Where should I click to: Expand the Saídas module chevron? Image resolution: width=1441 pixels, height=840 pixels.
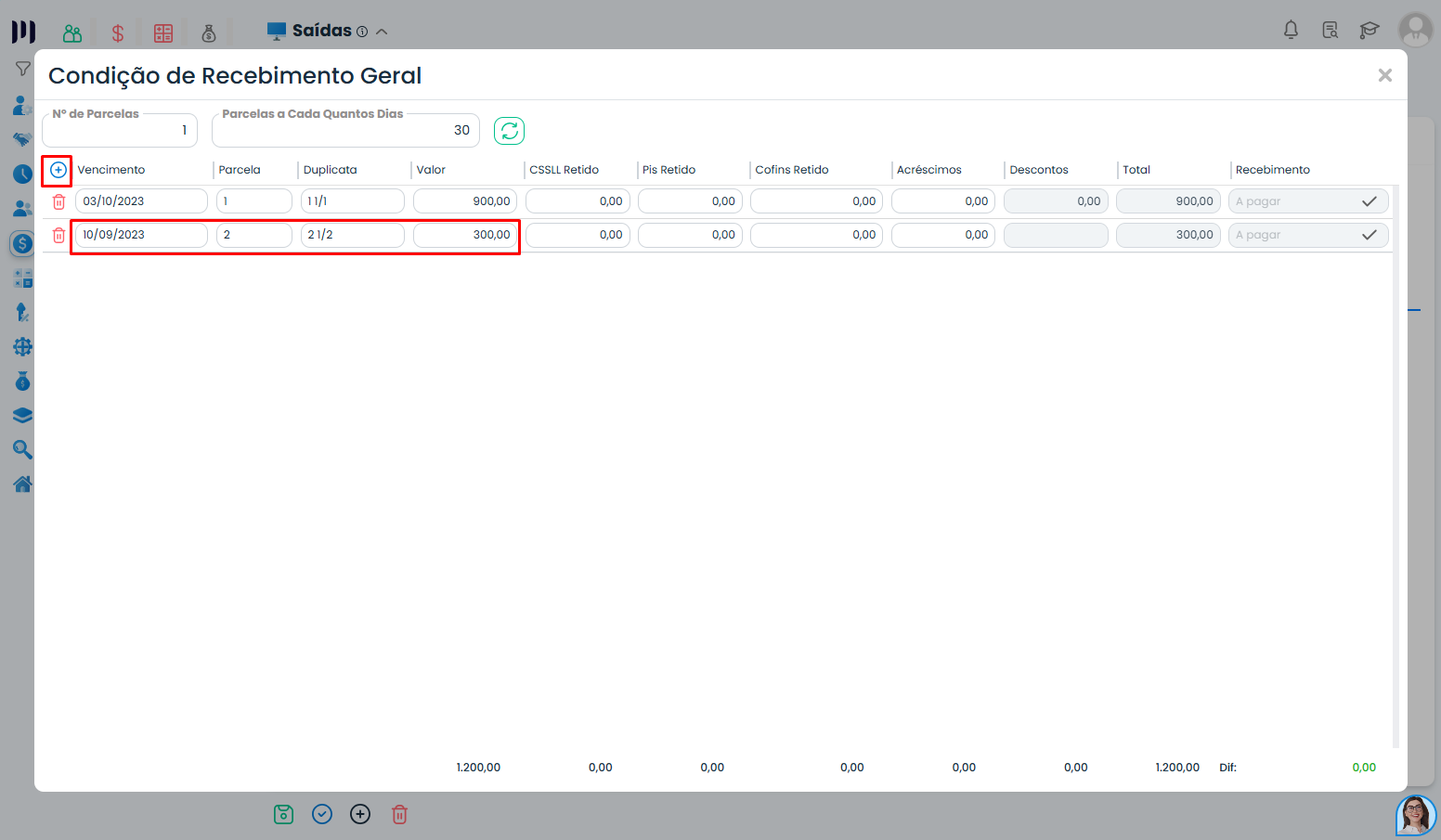coord(382,32)
